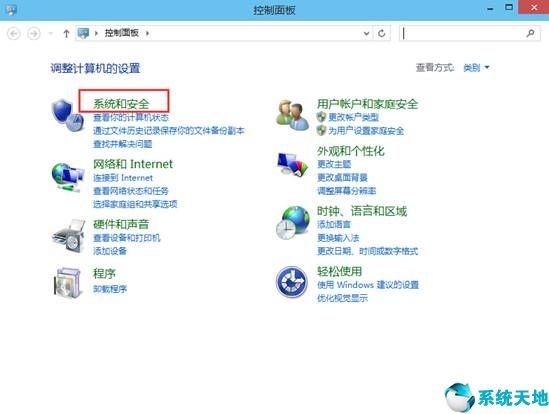Open the User Accounts people icon
Viewport: 549px width, 414px height.
[292, 115]
